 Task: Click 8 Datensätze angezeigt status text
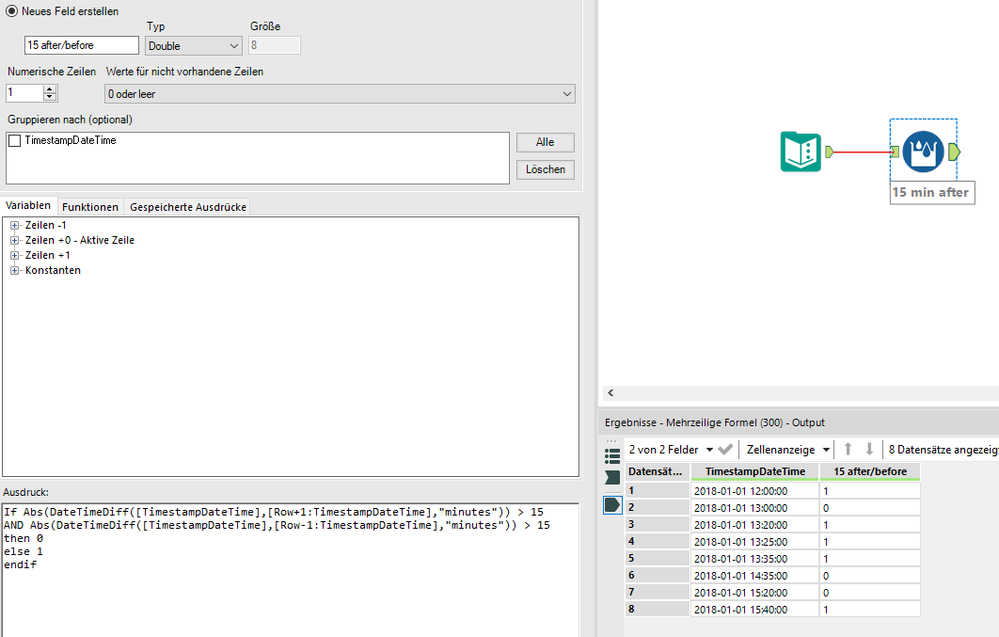pos(943,450)
